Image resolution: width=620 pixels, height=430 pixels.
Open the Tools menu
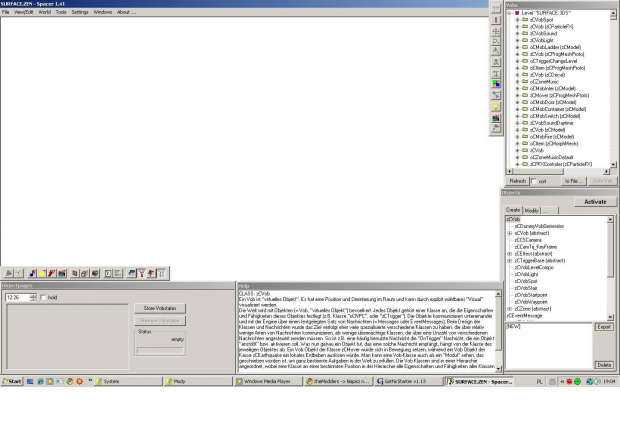pos(61,12)
